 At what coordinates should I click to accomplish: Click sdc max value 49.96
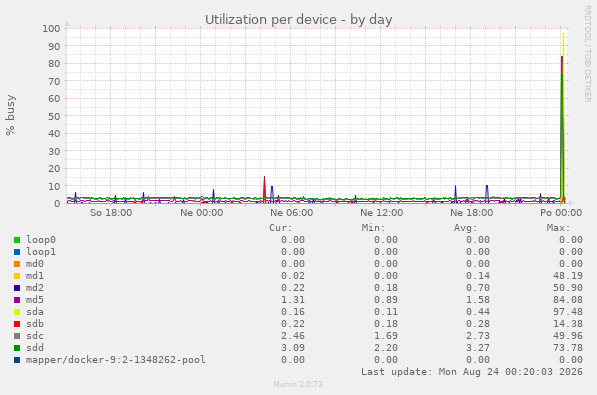click(x=568, y=336)
